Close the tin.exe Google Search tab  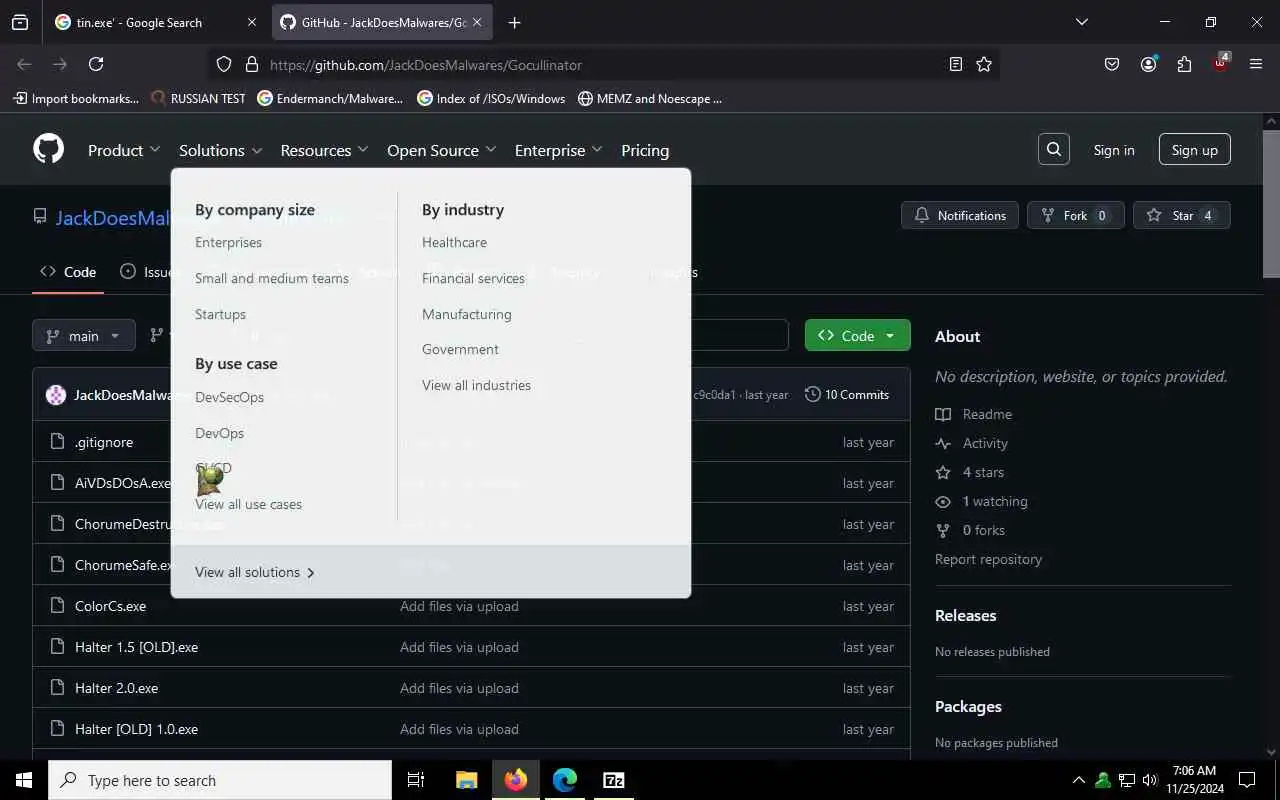[251, 22]
